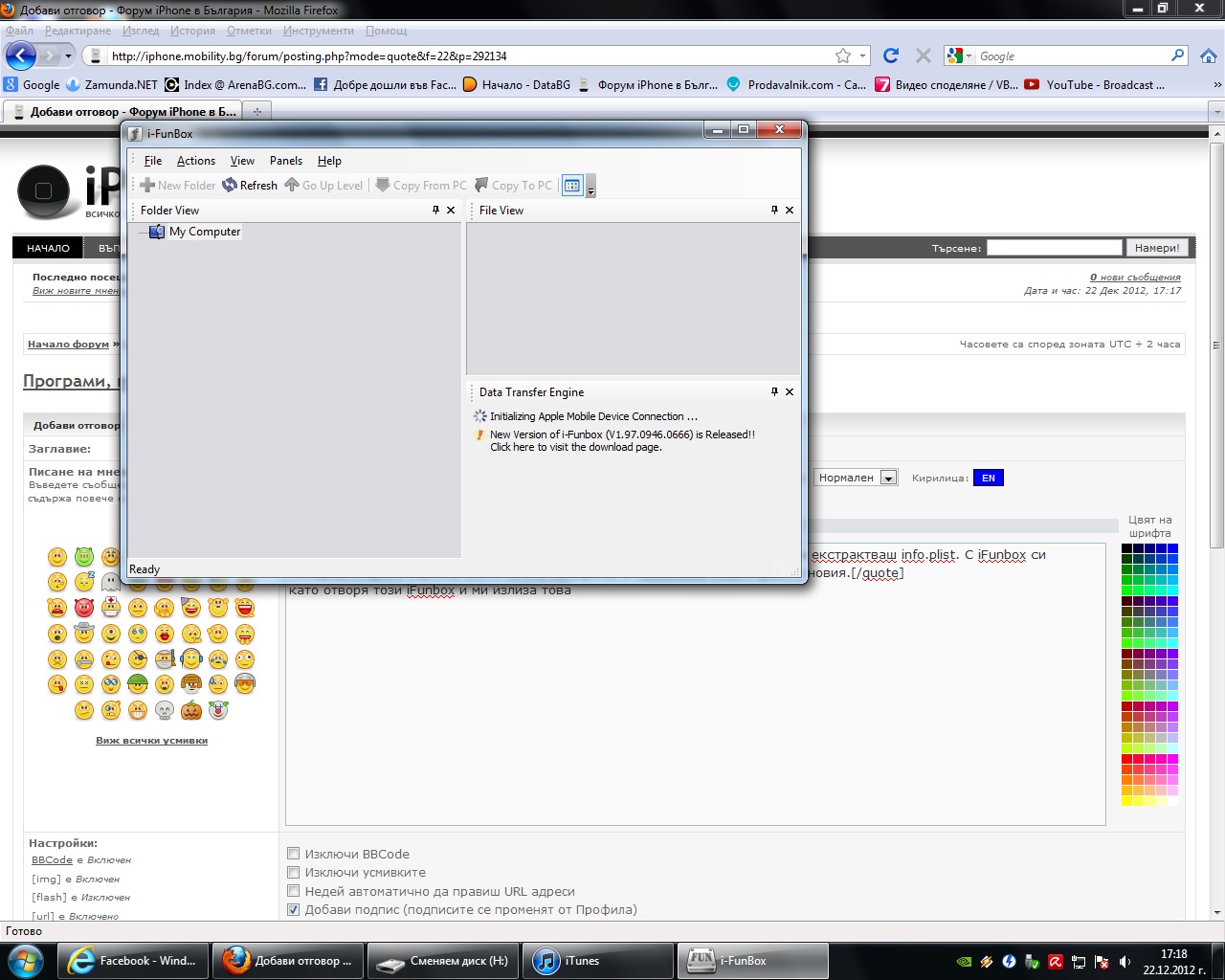Click Copy From PC toolbar button
1225x980 pixels.
(x=421, y=186)
